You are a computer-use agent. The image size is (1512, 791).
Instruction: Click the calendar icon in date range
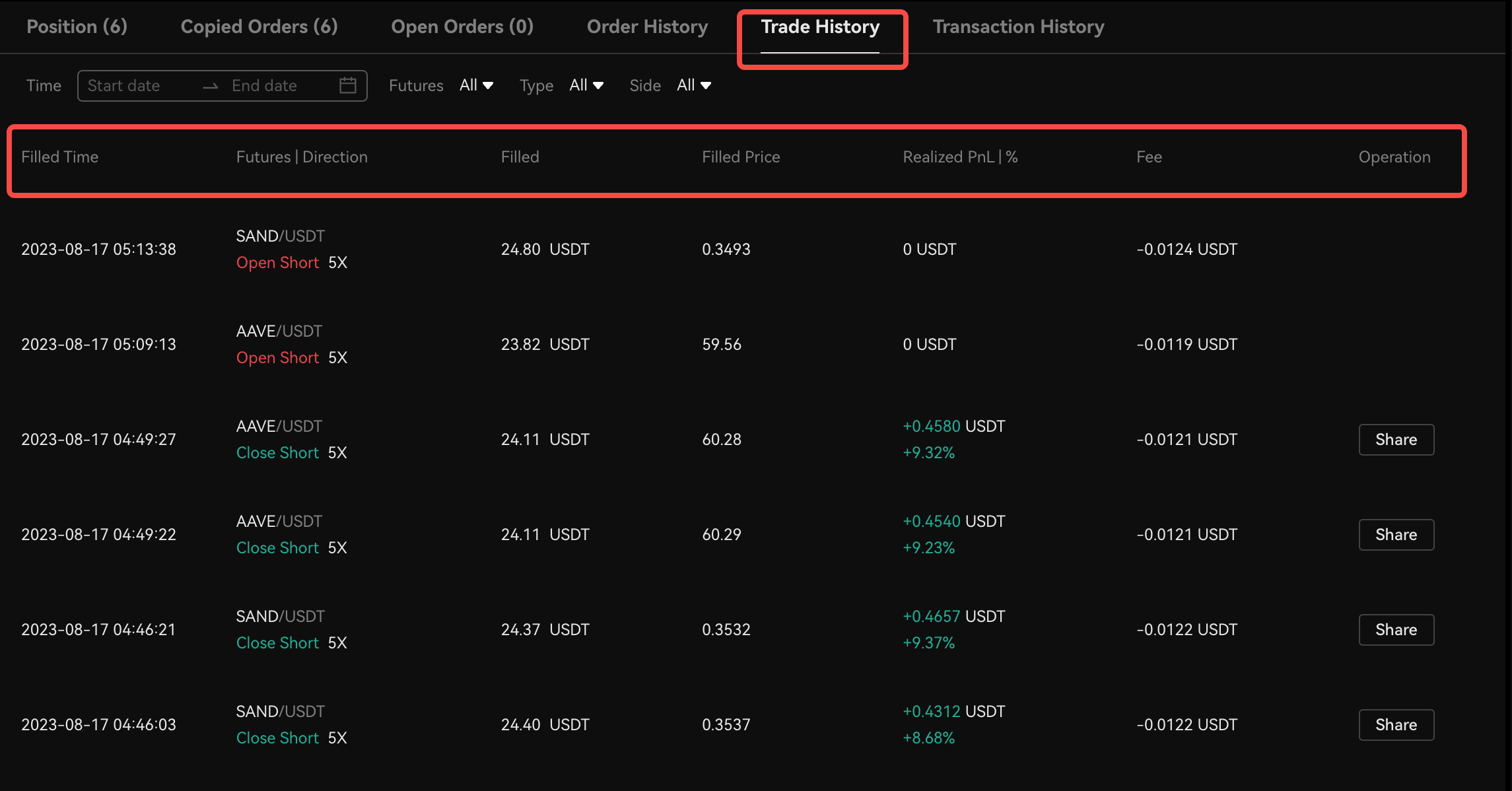tap(348, 85)
